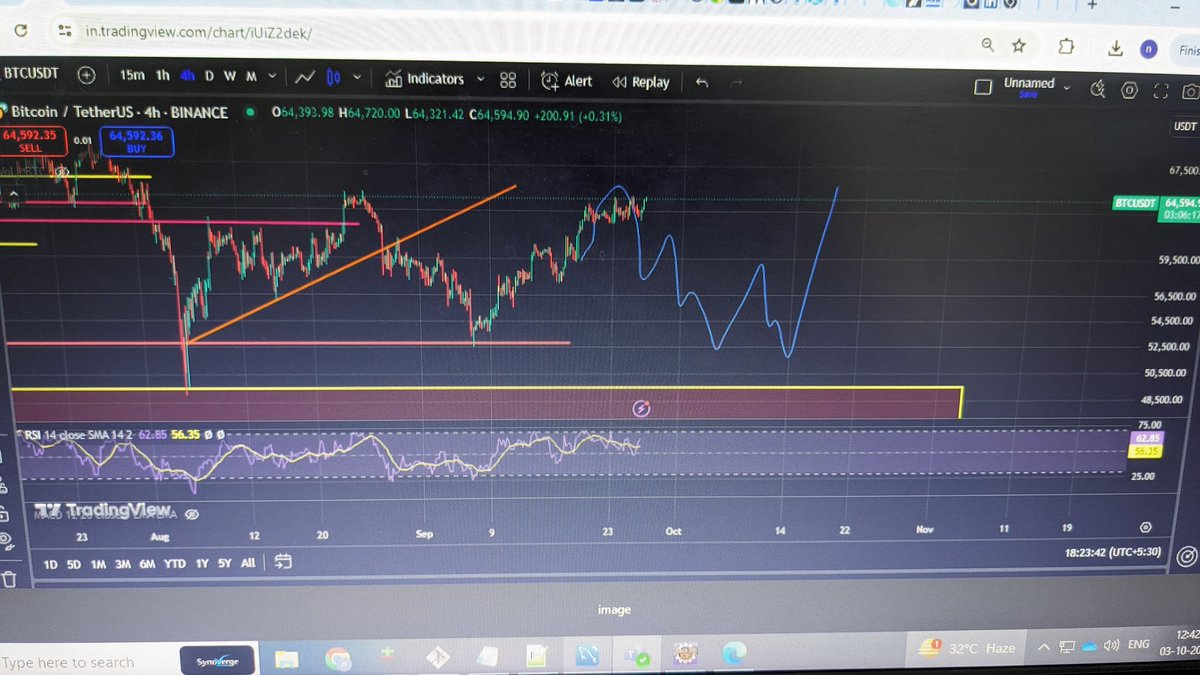Click the BUY price button 64,592.36
Screen dimensions: 1200x675
click(x=139, y=142)
